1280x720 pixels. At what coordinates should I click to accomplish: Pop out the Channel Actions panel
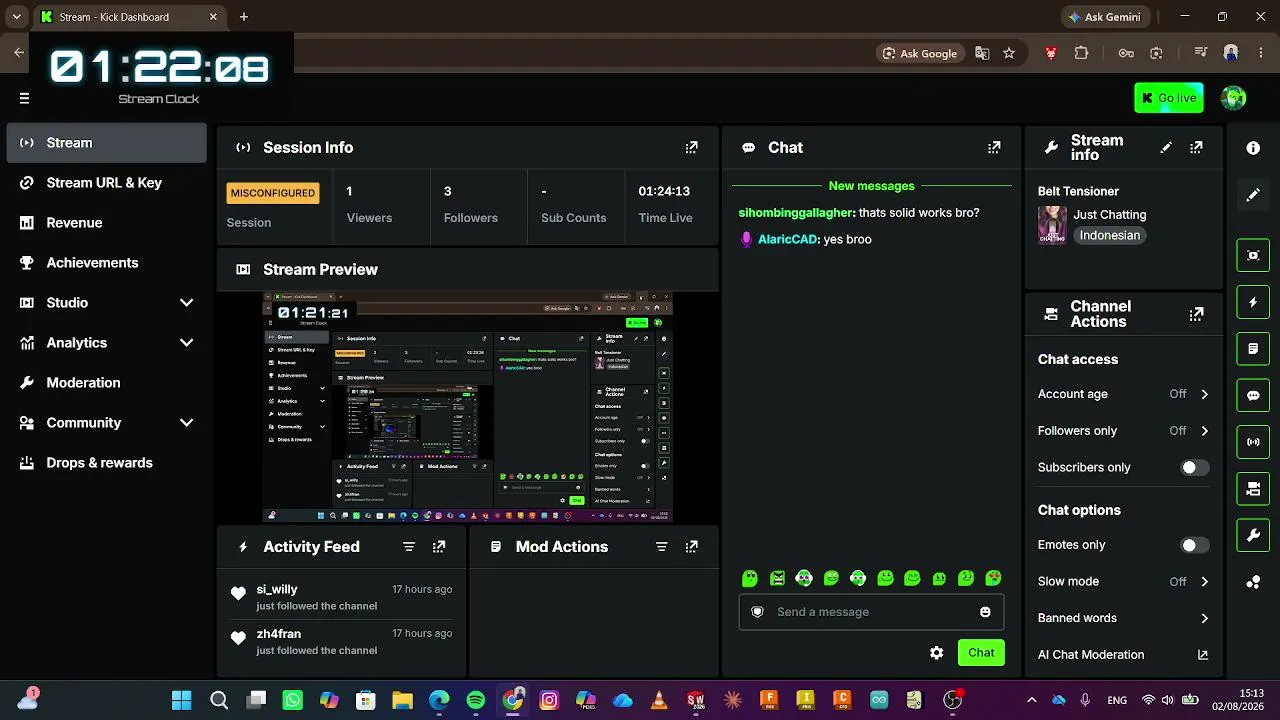coord(1196,314)
